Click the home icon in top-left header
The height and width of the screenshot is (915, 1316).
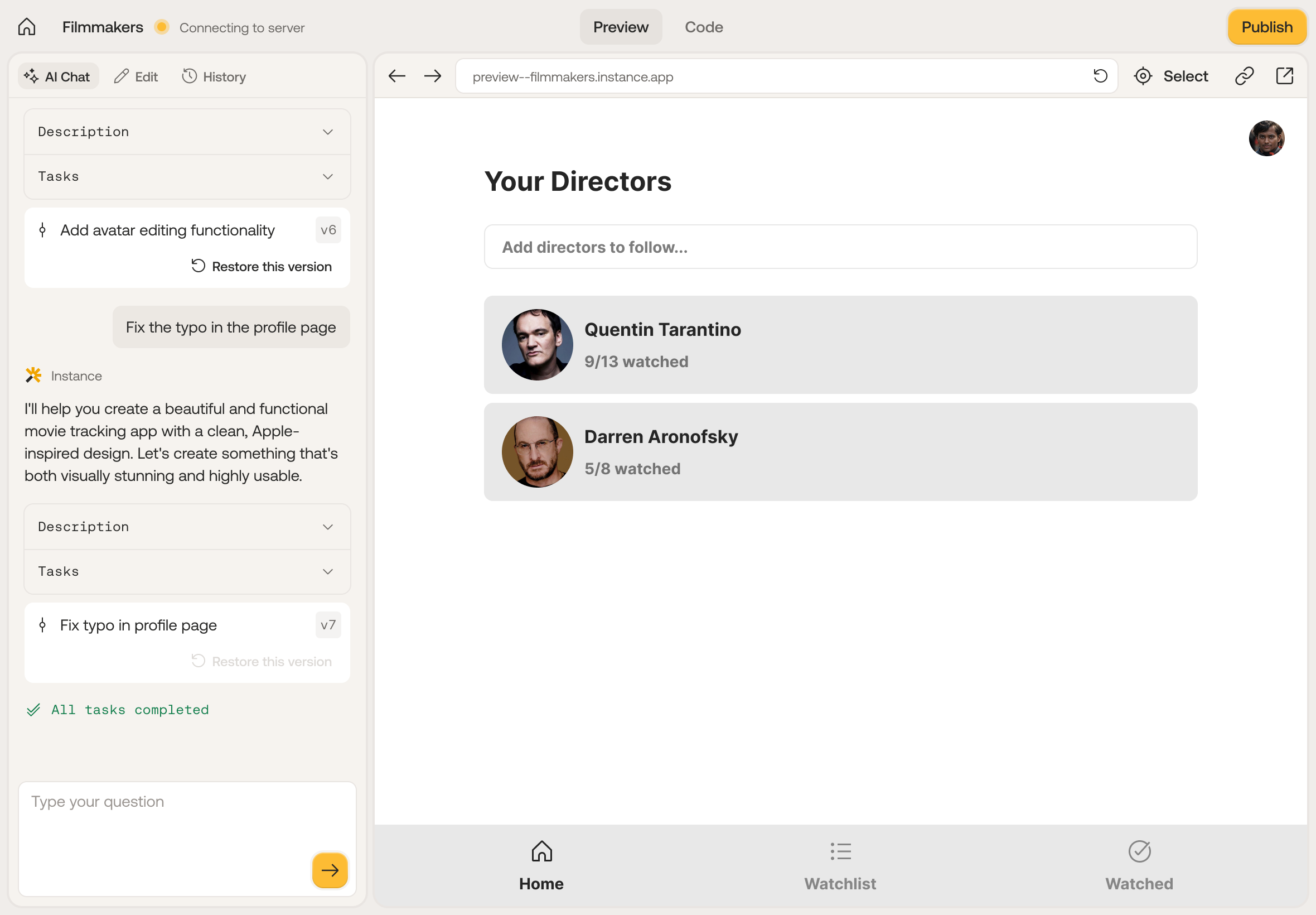click(26, 27)
